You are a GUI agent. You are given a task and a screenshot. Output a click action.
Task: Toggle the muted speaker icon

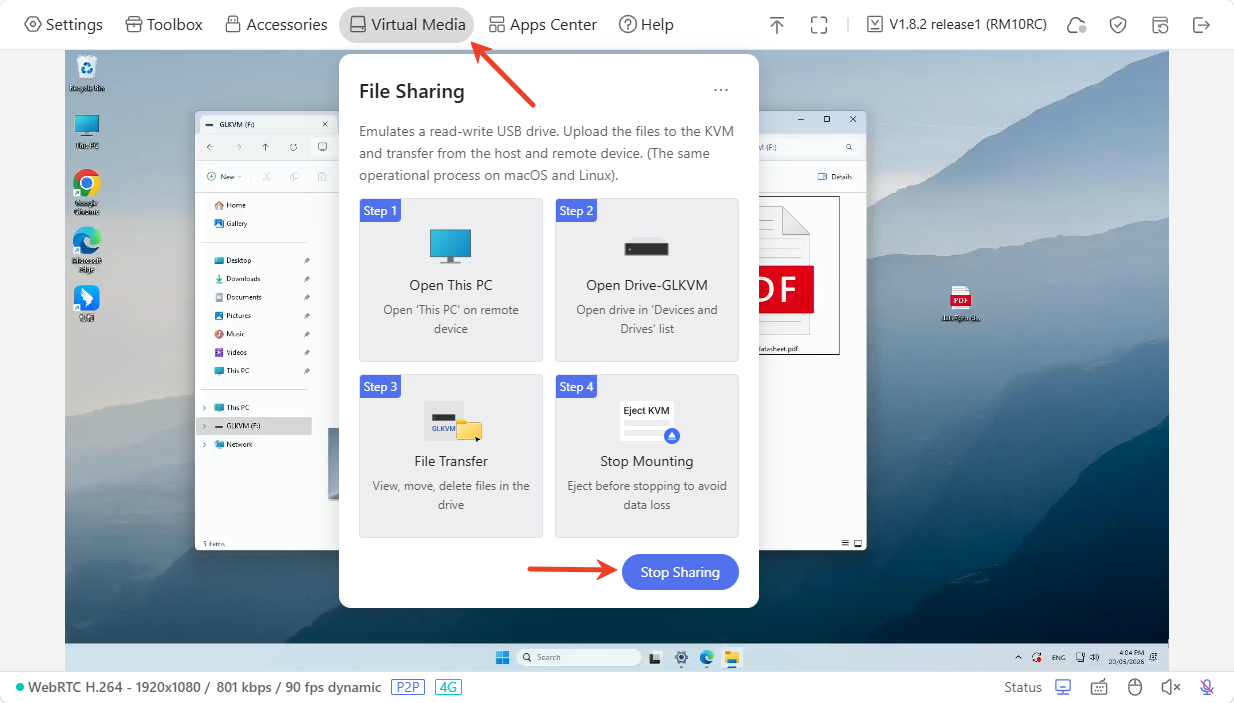[x=1171, y=687]
